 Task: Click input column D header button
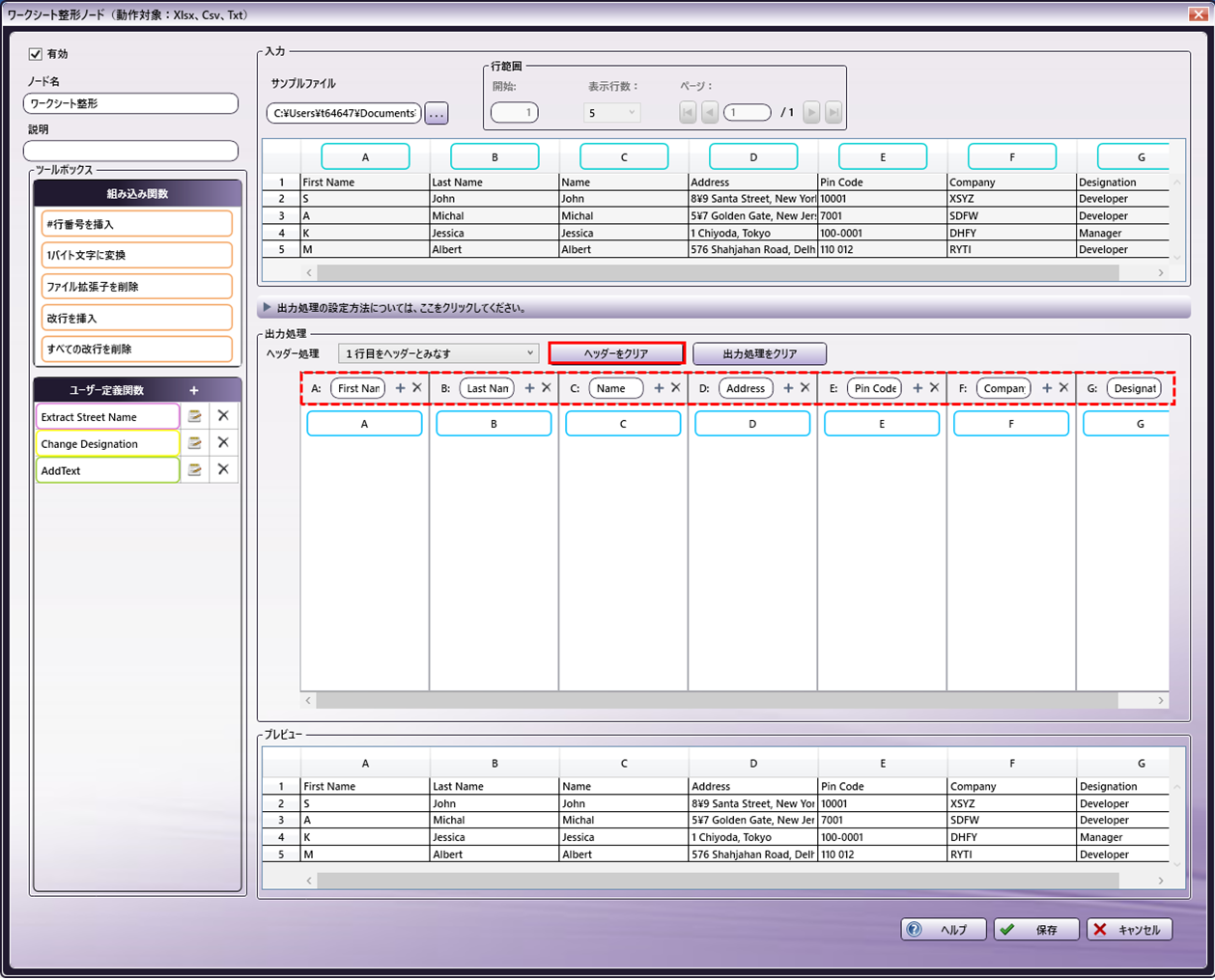pyautogui.click(x=753, y=156)
